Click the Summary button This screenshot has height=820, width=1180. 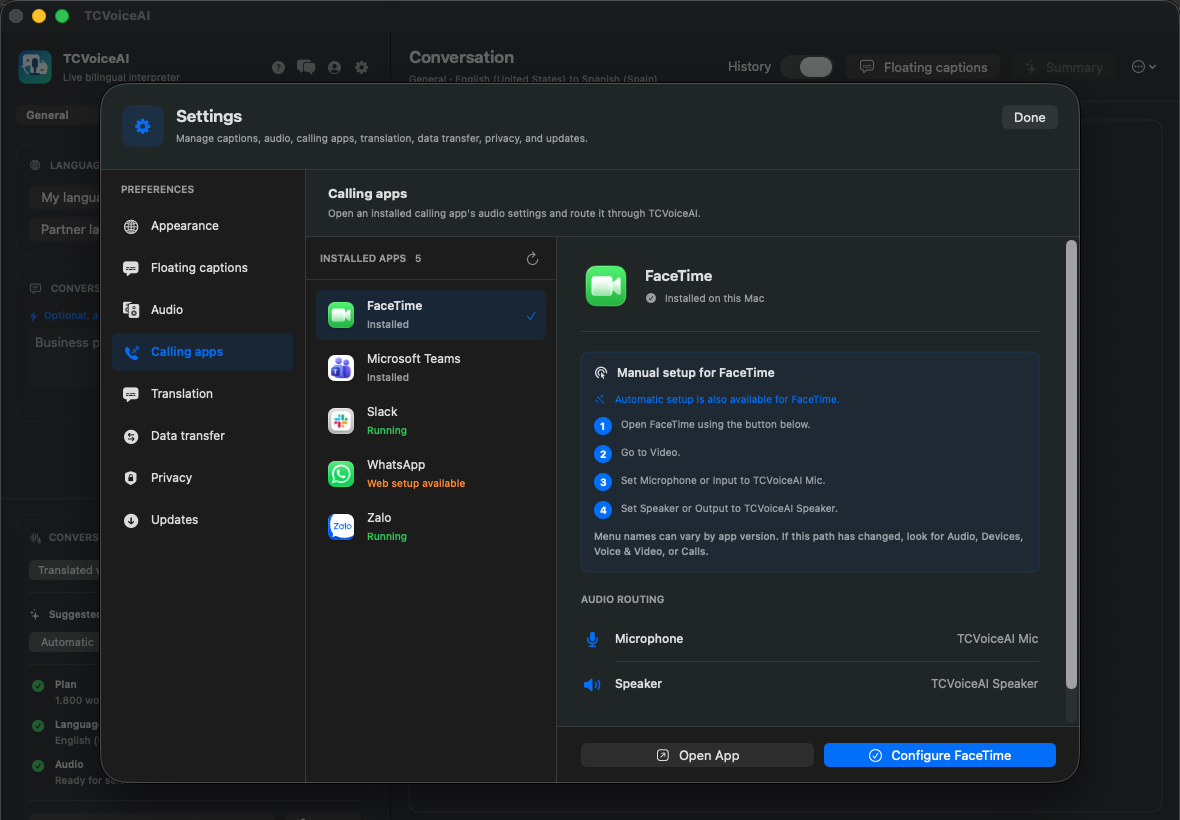pos(1064,67)
